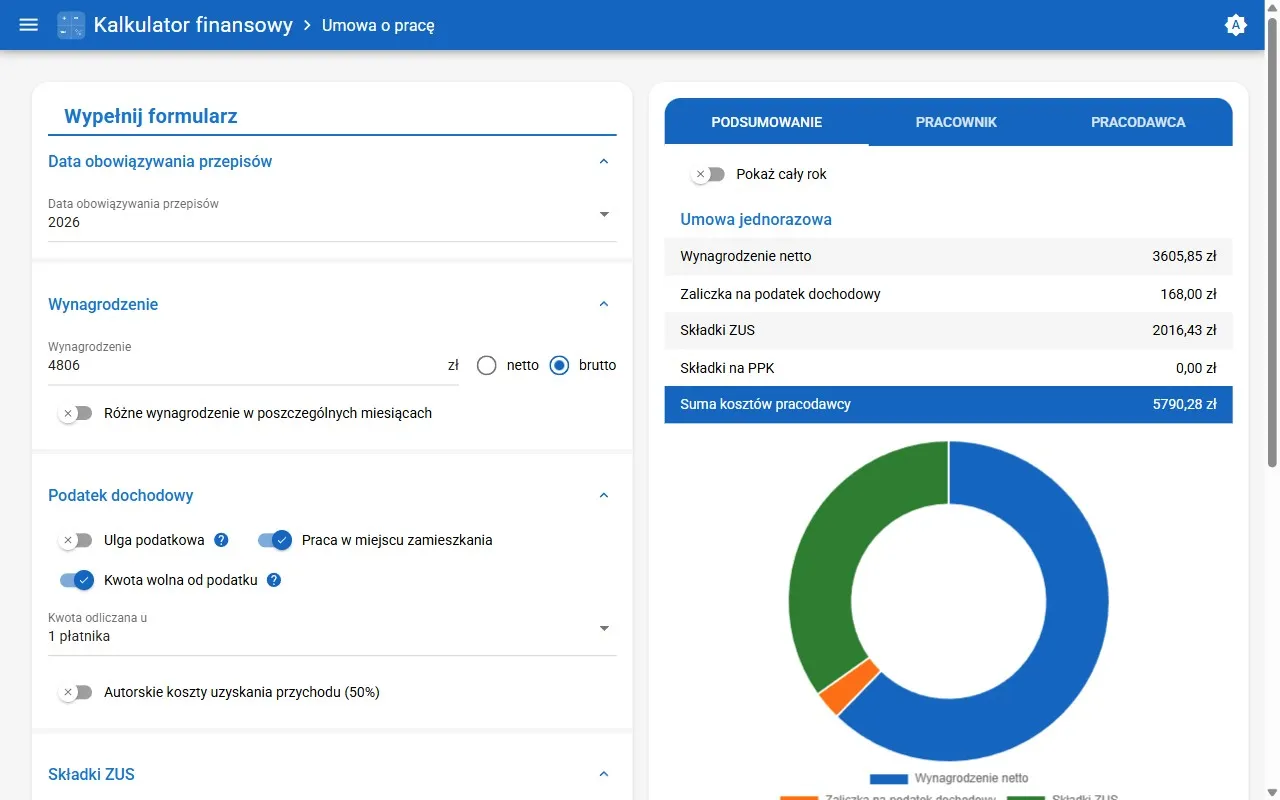Switch to the Pracodawca tab
Screen dimensions: 1280x800
pos(1138,122)
